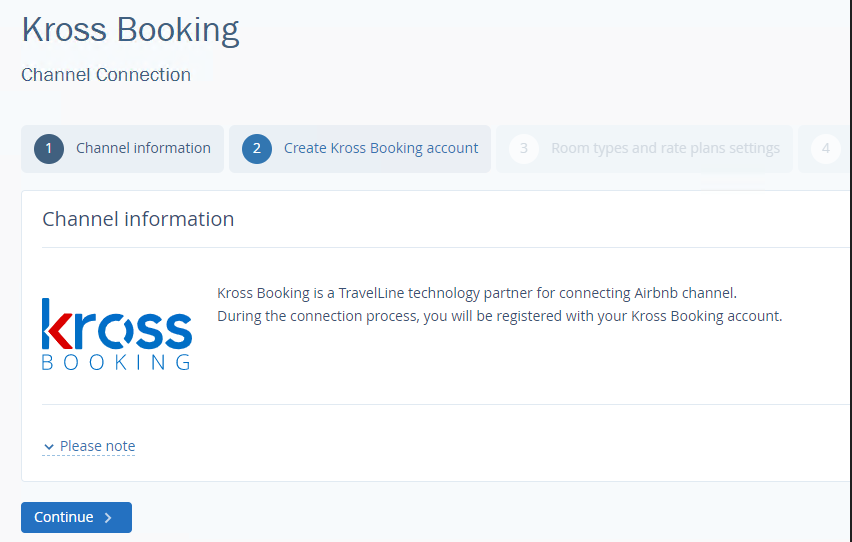Viewport: 852px width, 542px height.
Task: Click the Kross Booking logo image
Action: [x=117, y=334]
